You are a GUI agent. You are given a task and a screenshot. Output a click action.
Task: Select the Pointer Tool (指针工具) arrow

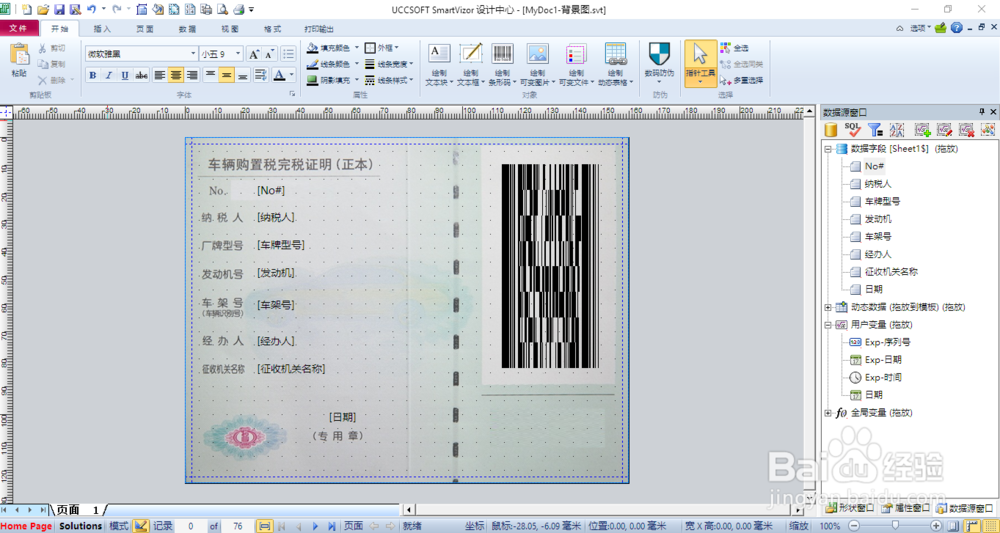[x=700, y=62]
